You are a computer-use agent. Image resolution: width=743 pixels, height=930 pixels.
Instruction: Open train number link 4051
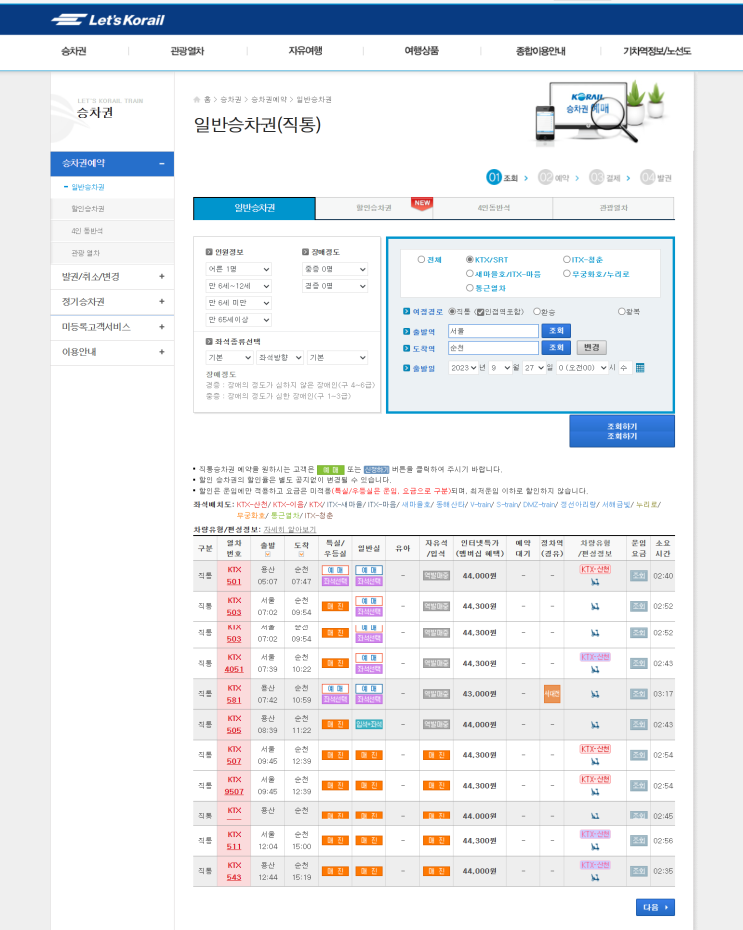click(234, 670)
